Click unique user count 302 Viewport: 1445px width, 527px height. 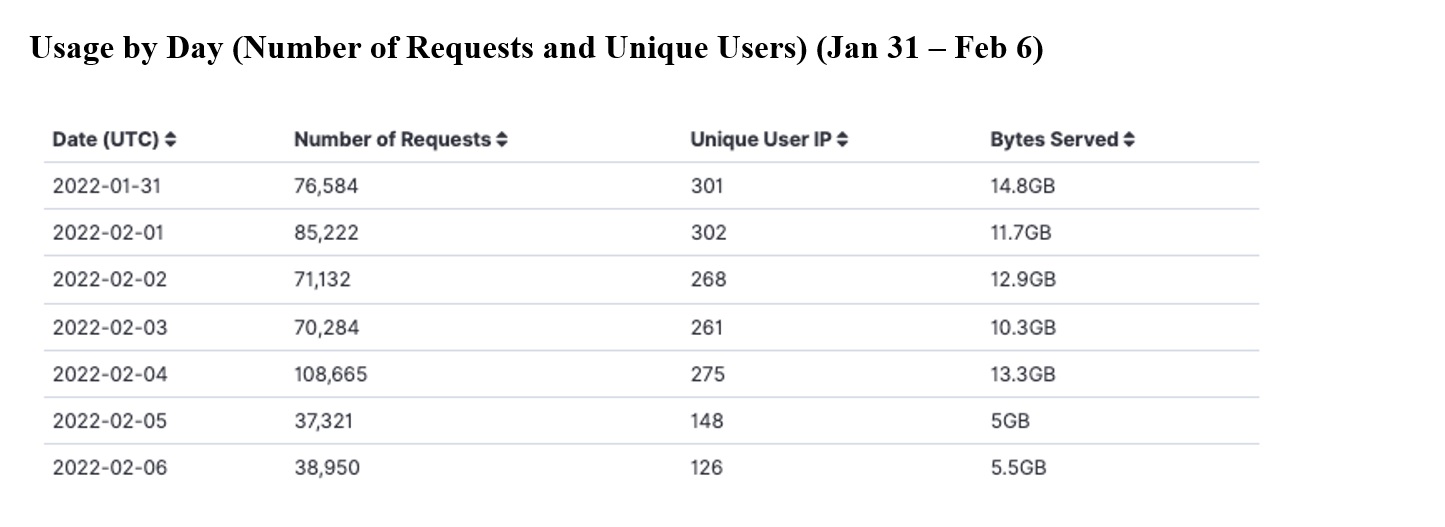pos(709,233)
